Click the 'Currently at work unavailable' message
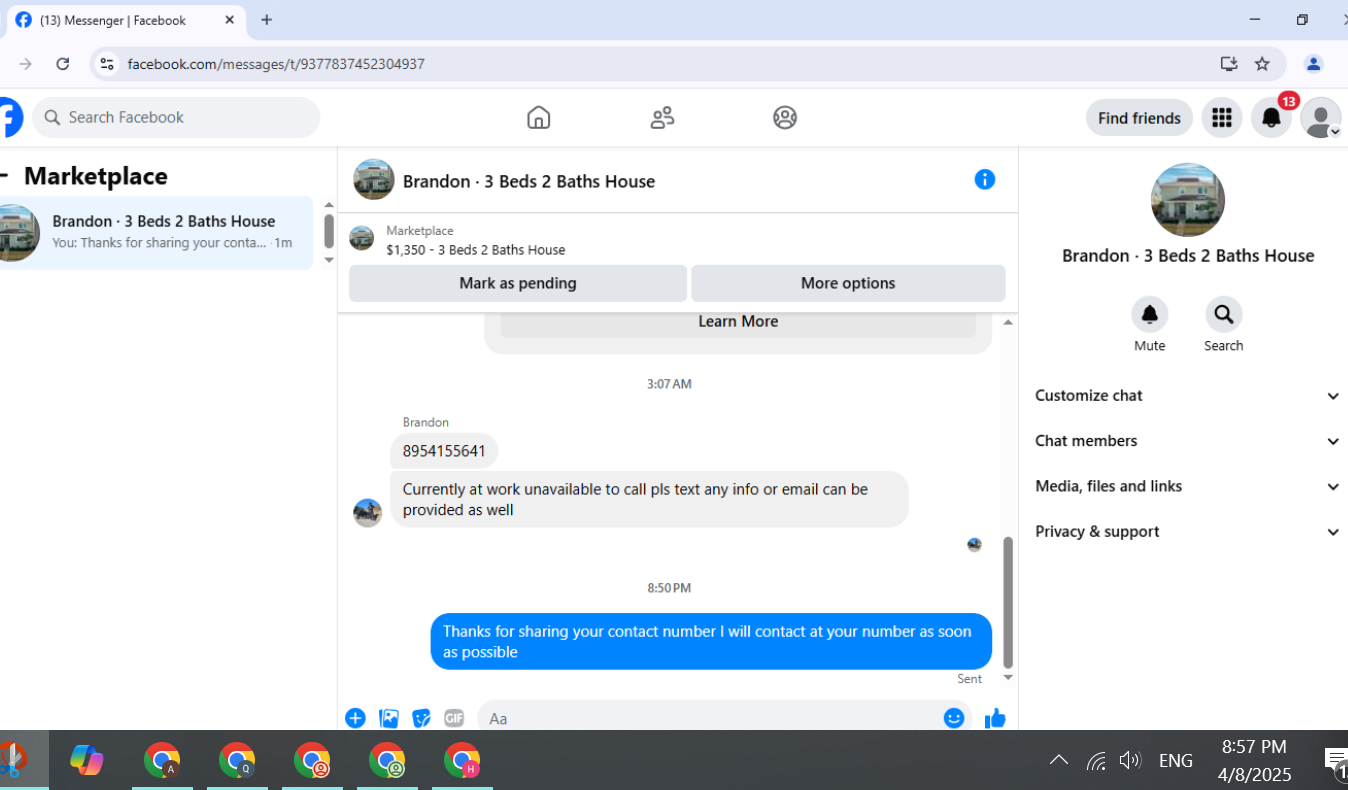This screenshot has height=790, width=1348. [649, 499]
